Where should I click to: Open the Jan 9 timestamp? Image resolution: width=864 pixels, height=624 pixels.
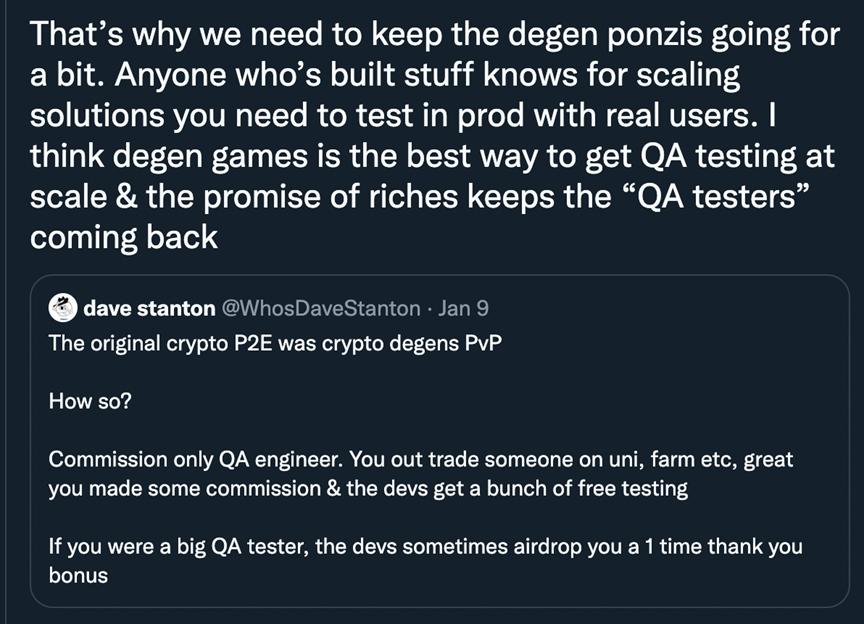tap(464, 306)
